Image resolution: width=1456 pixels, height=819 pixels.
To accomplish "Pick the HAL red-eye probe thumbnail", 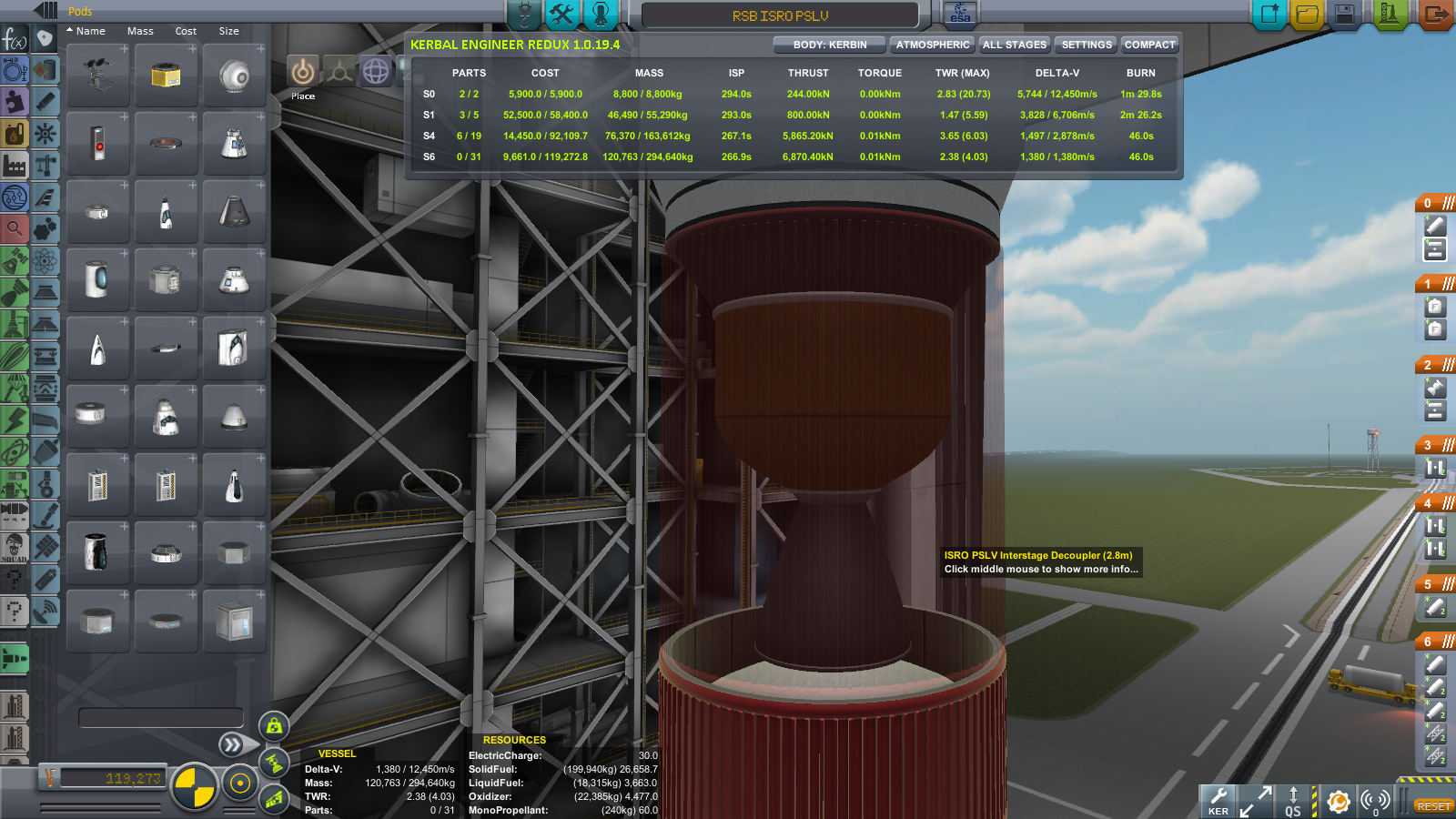I will click(98, 144).
